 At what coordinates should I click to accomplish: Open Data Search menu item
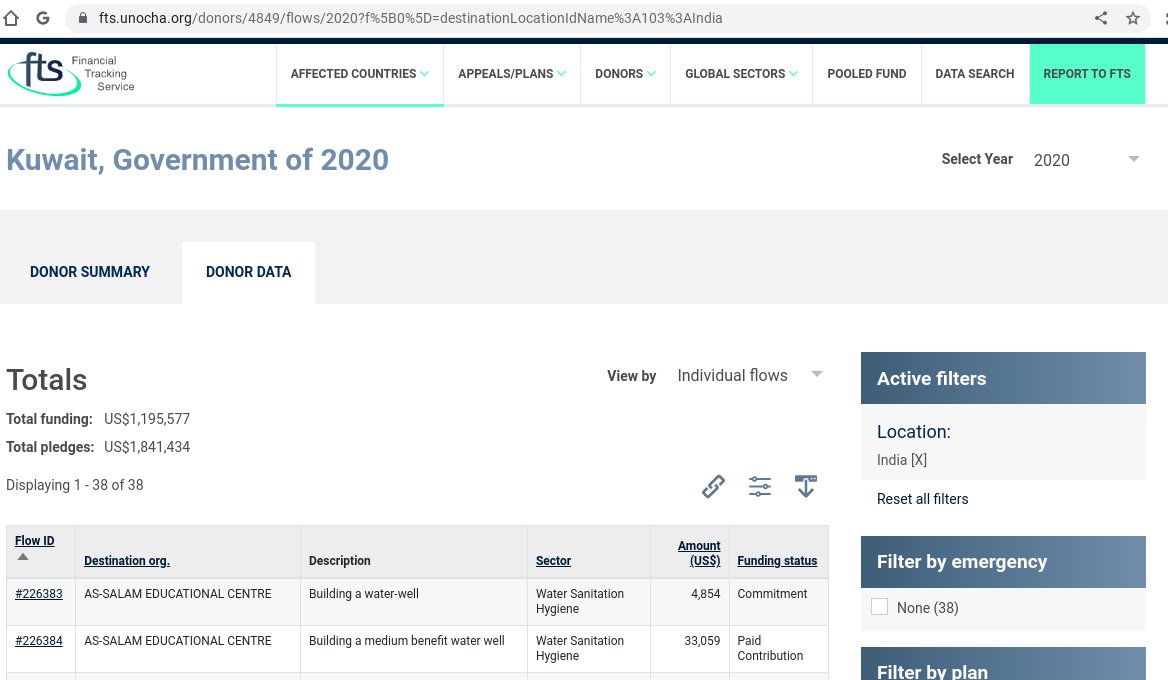pos(974,74)
